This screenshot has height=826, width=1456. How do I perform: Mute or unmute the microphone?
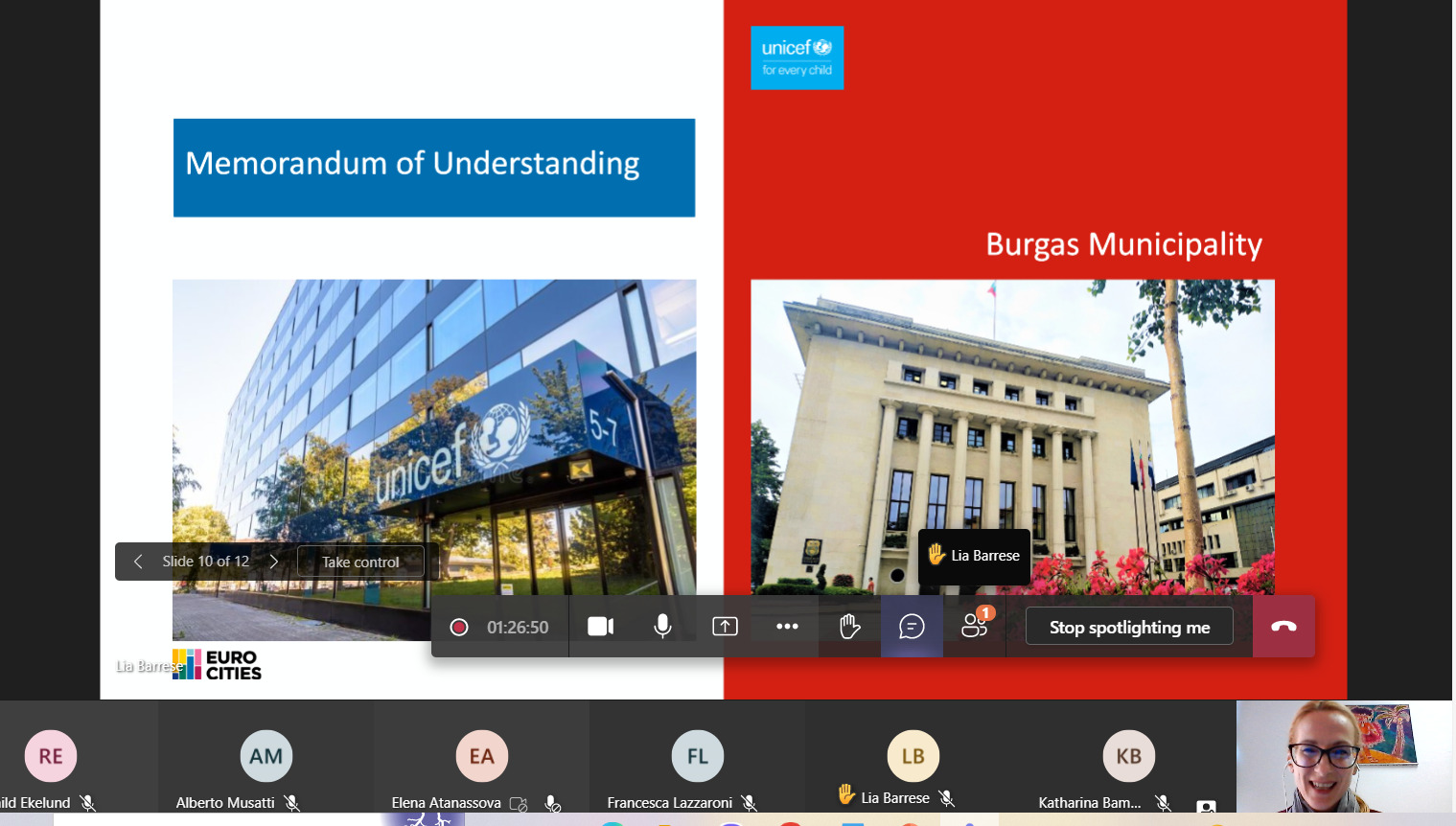pos(662,627)
